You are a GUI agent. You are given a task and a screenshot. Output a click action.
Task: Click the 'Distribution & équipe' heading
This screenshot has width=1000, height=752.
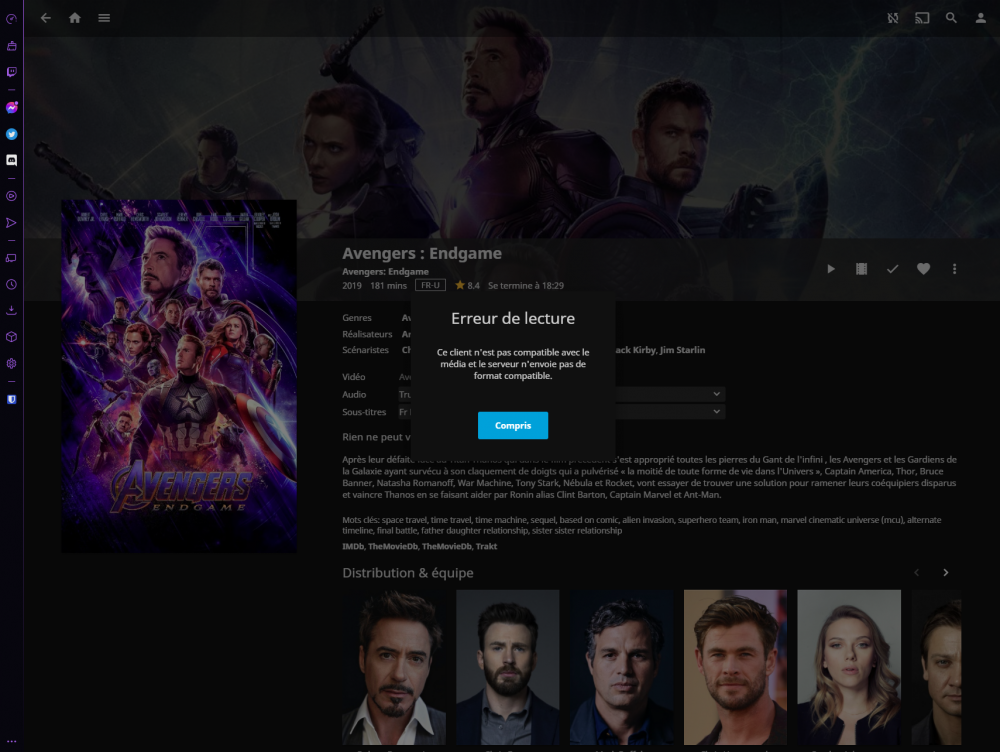[408, 573]
